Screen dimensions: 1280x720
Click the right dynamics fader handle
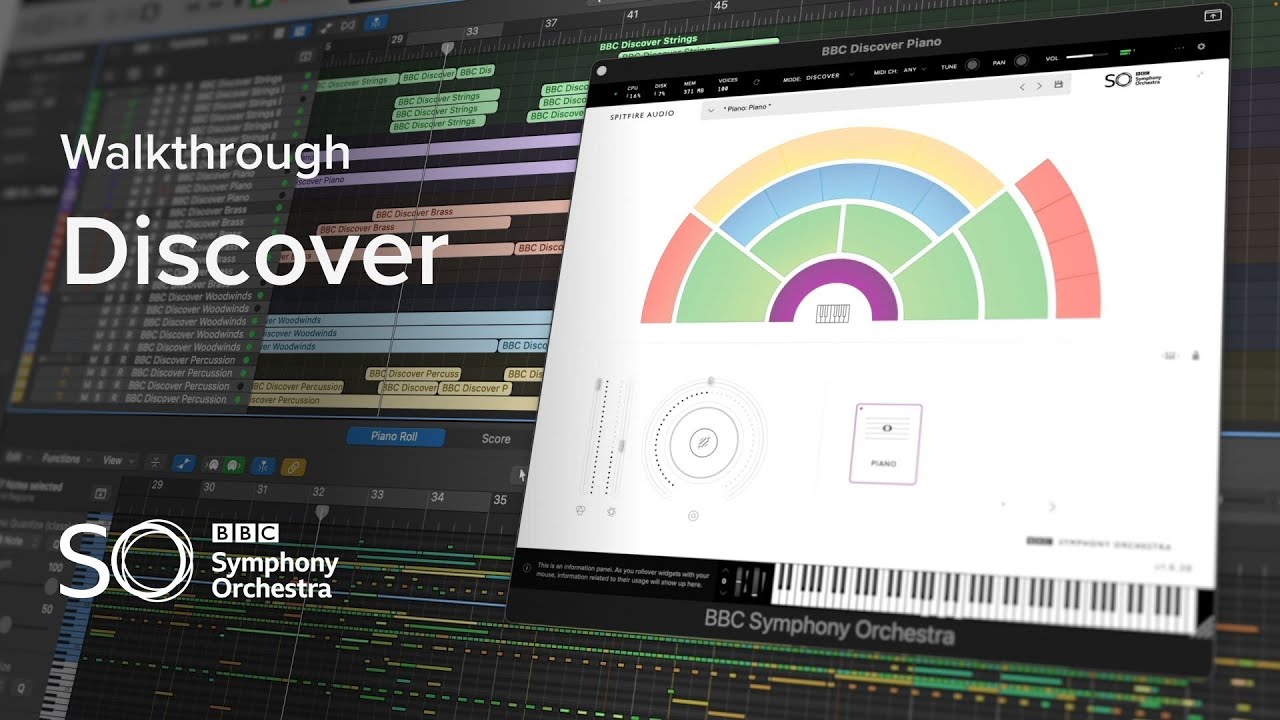point(621,446)
